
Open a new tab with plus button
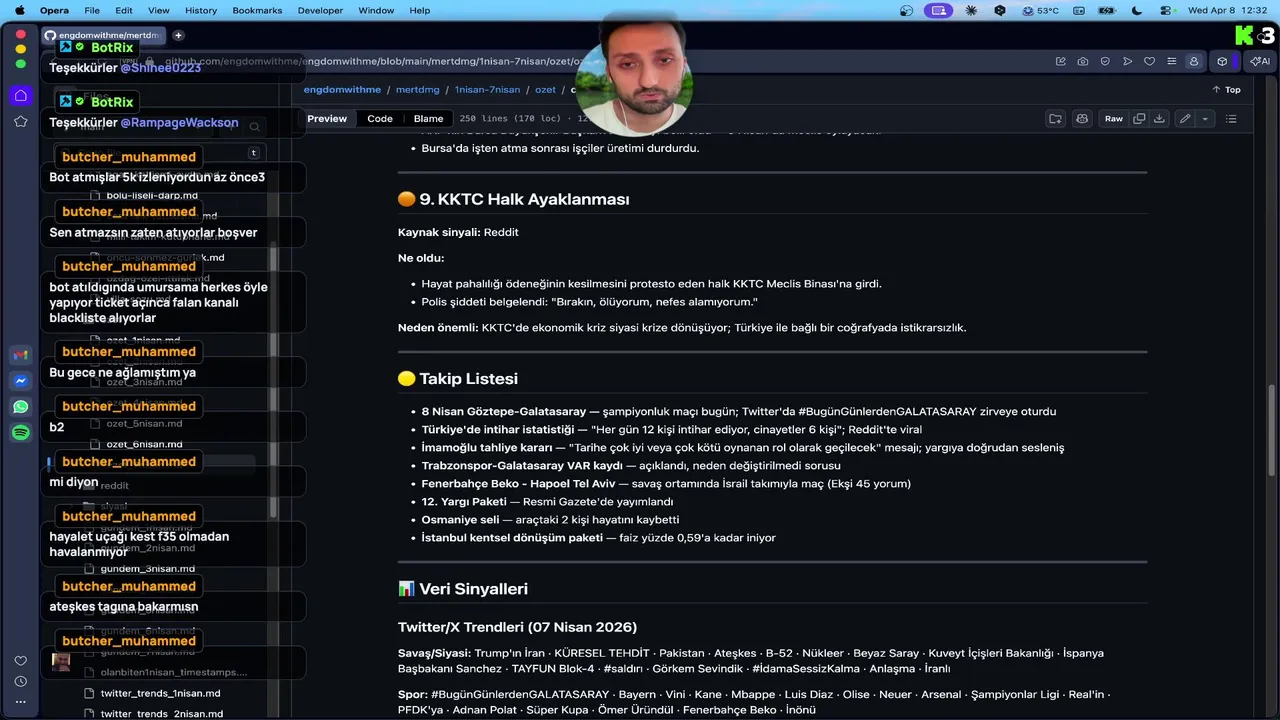point(178,35)
